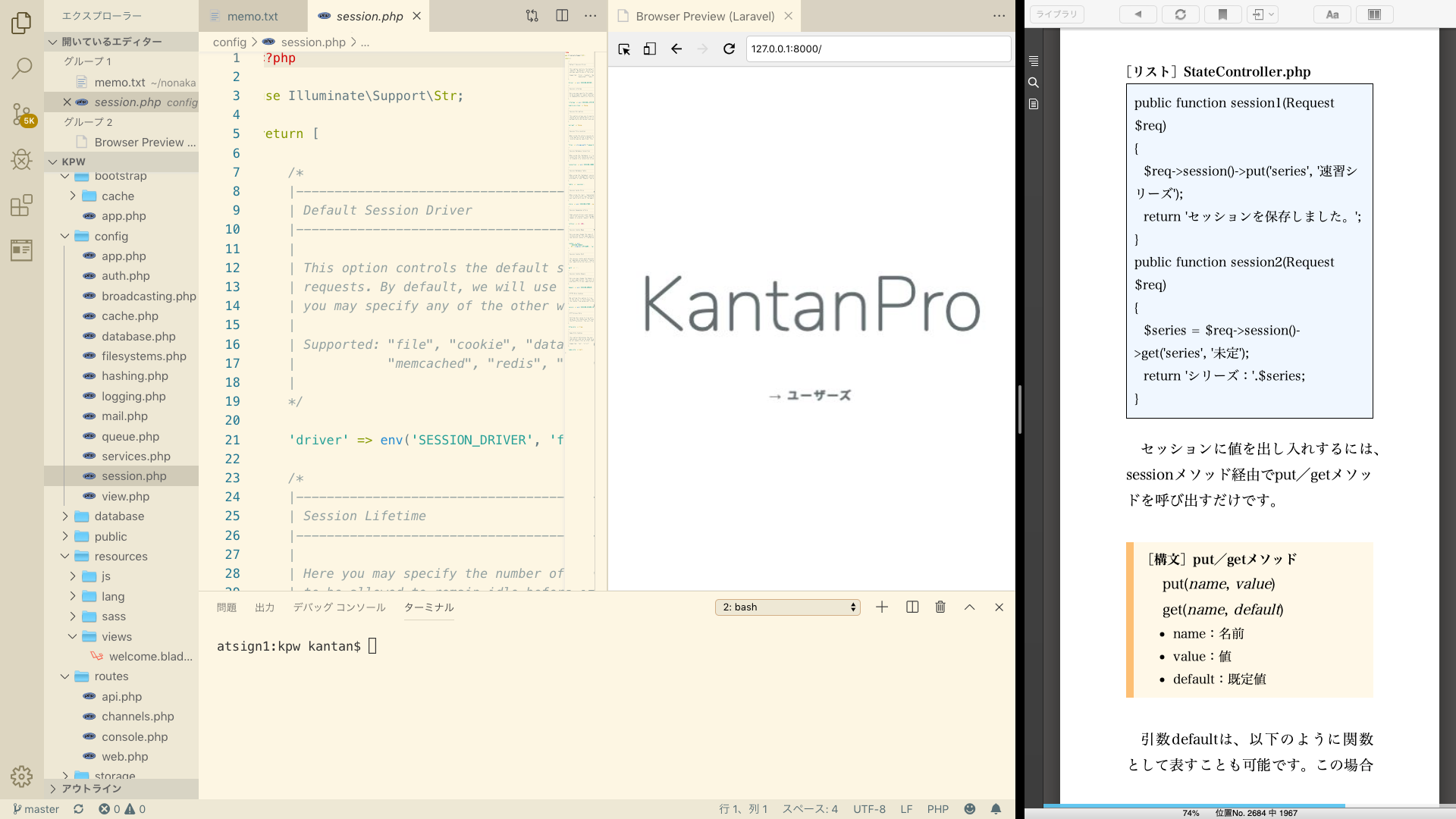This screenshot has height=819, width=1456.
Task: Open the Debug view in activity bar
Action: tap(21, 159)
